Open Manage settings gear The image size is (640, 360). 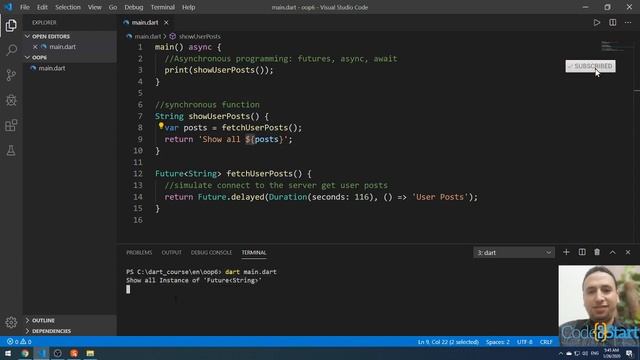[x=11, y=322]
